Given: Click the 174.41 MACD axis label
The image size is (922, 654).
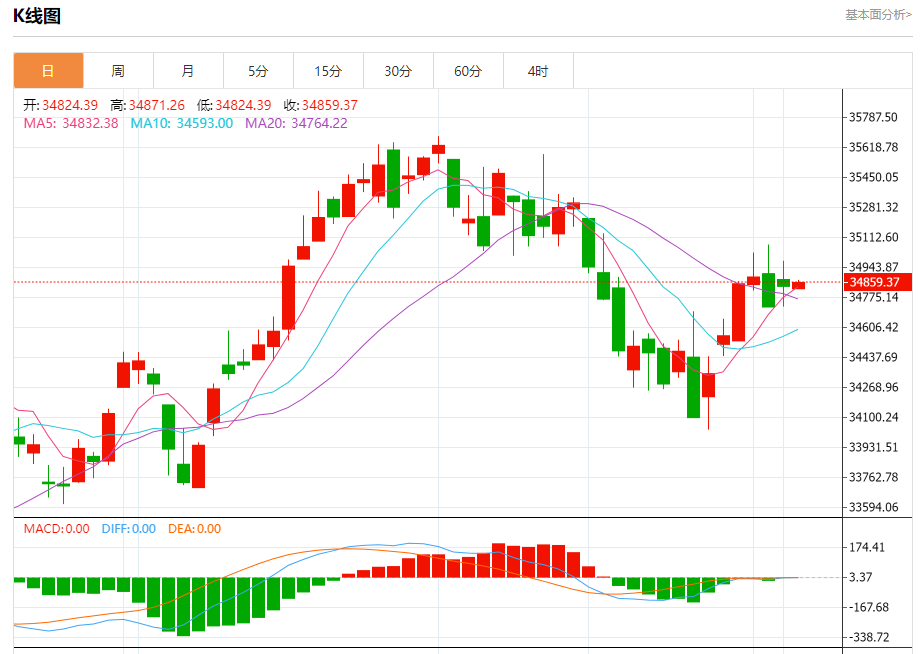Looking at the screenshot, I should (867, 548).
